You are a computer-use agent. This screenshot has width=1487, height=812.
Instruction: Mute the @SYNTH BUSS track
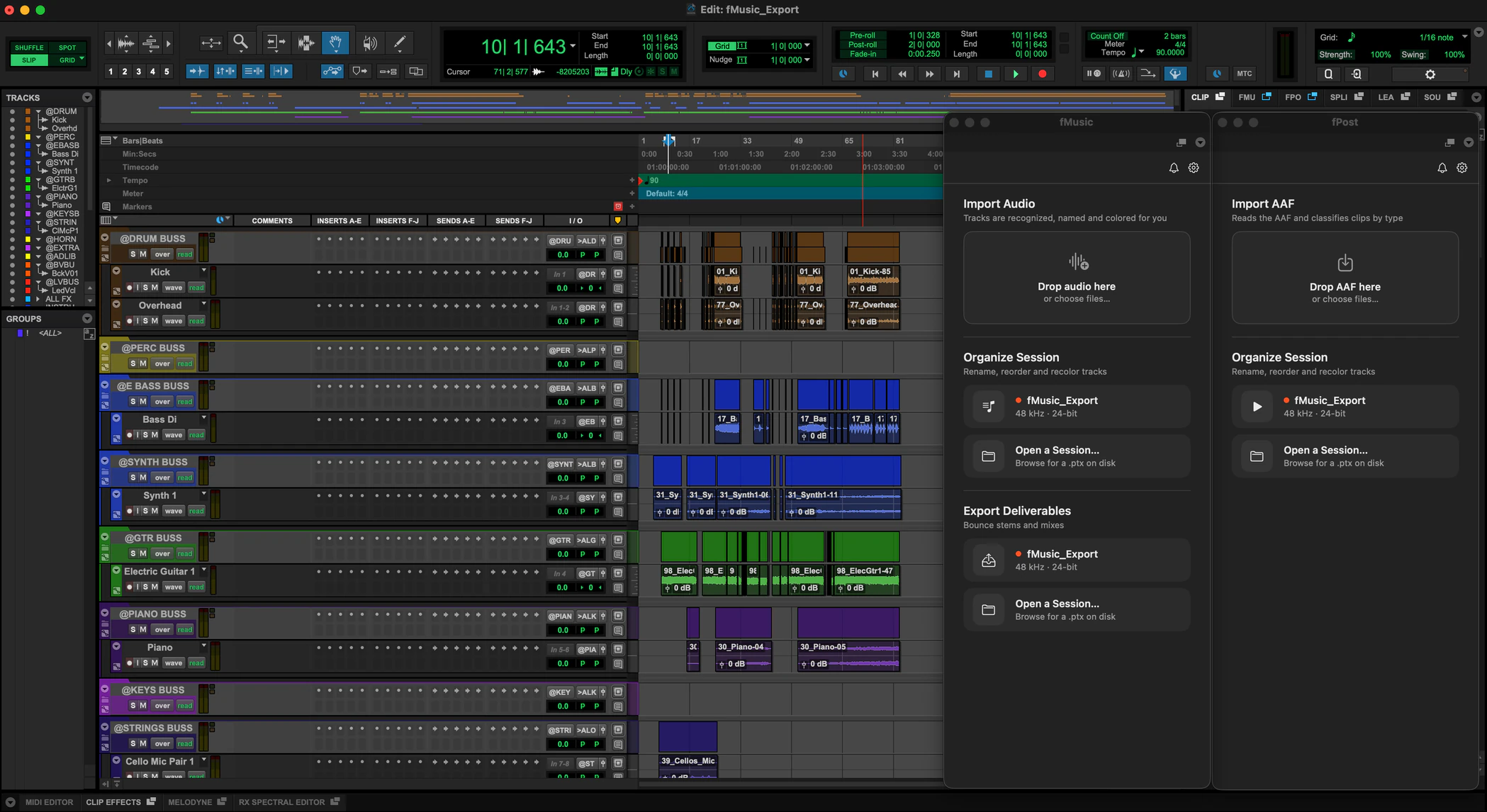coord(143,478)
